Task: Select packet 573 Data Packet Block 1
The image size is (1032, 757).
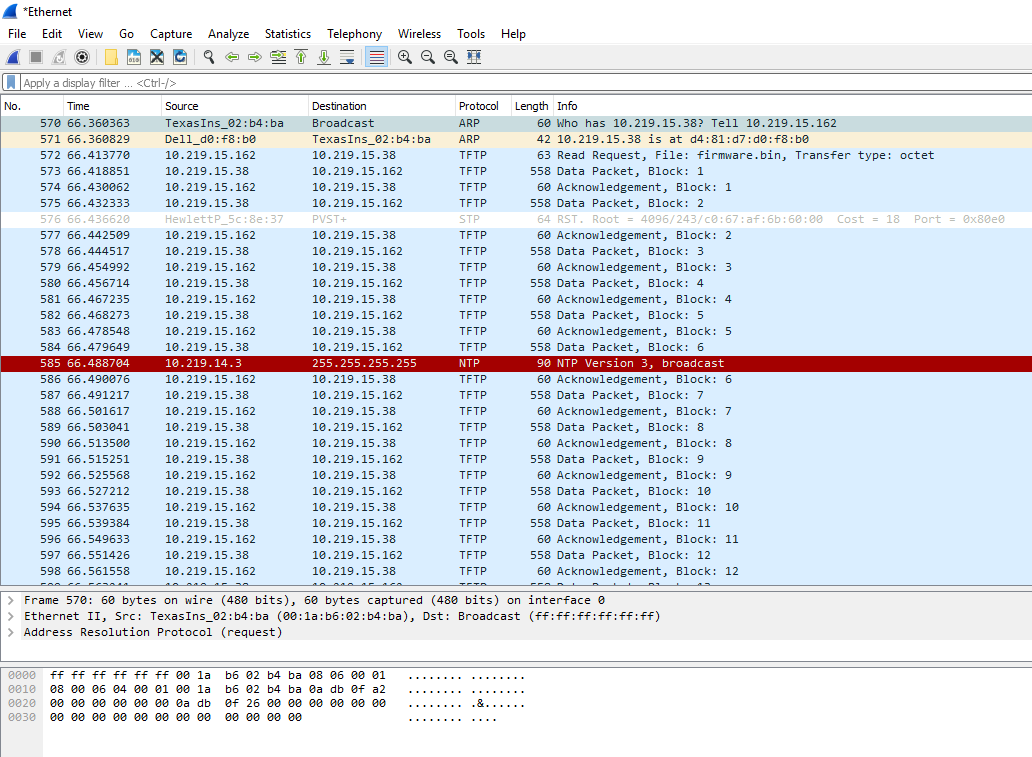Action: 516,171
